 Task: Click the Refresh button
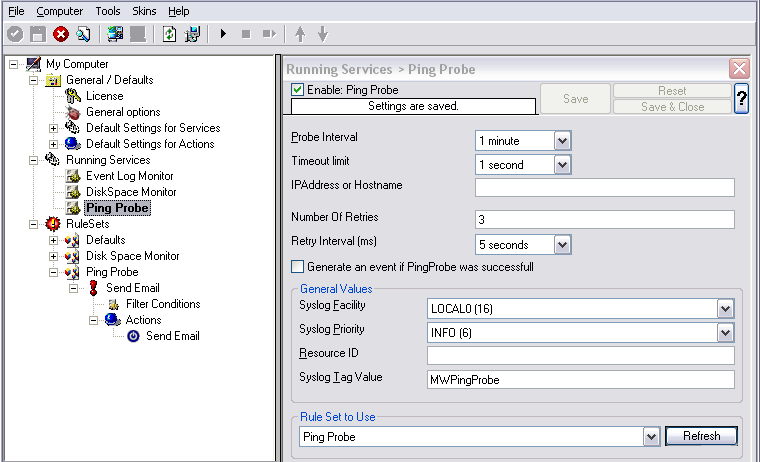[701, 436]
